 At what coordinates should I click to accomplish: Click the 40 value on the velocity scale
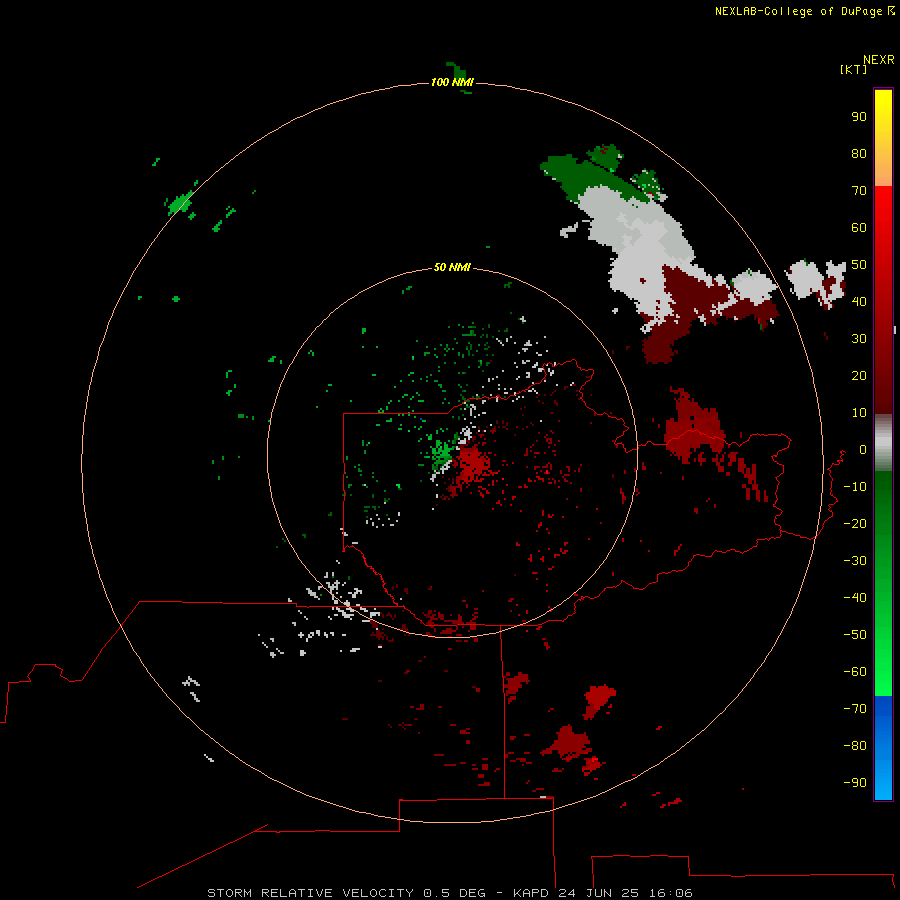coord(859,302)
